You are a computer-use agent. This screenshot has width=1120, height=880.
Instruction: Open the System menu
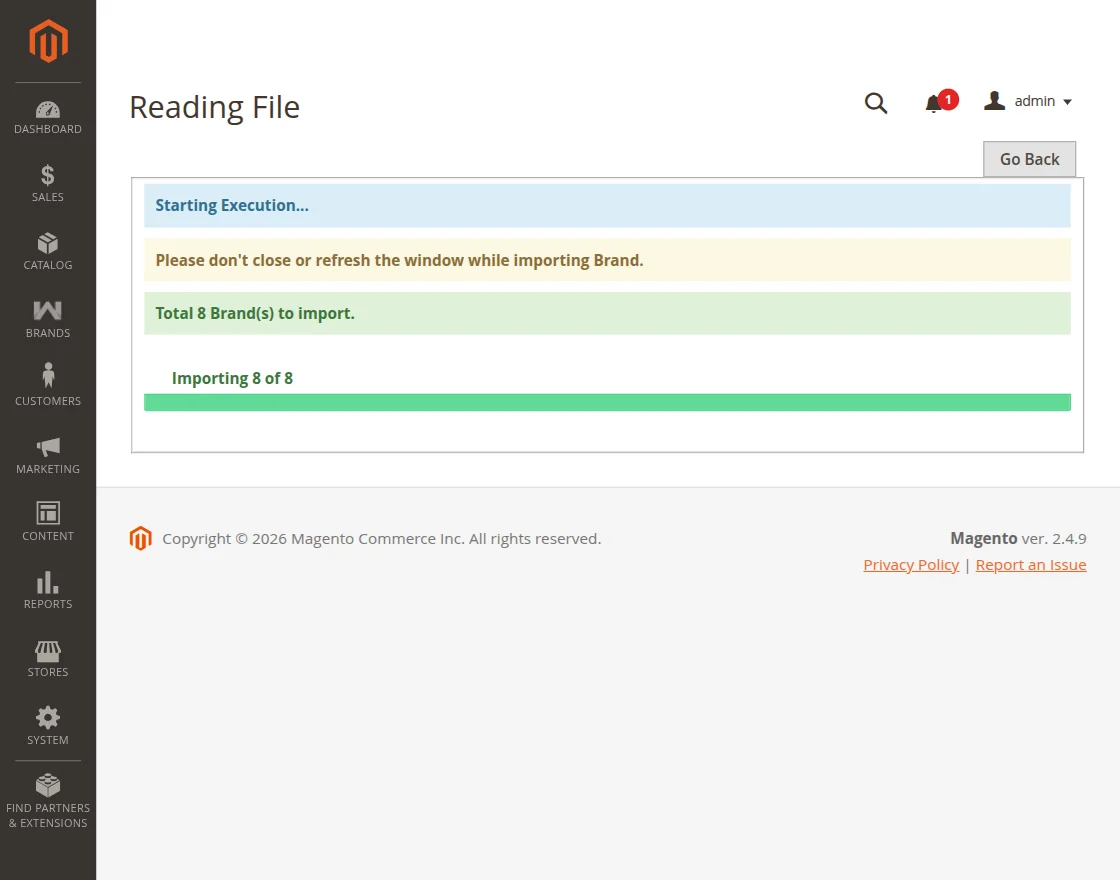tap(48, 726)
